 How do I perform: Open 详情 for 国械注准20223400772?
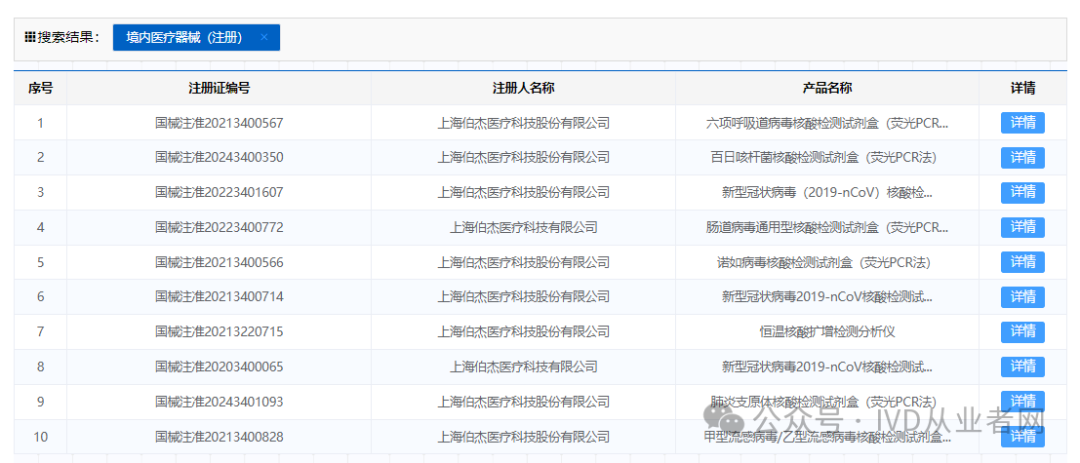[1023, 227]
